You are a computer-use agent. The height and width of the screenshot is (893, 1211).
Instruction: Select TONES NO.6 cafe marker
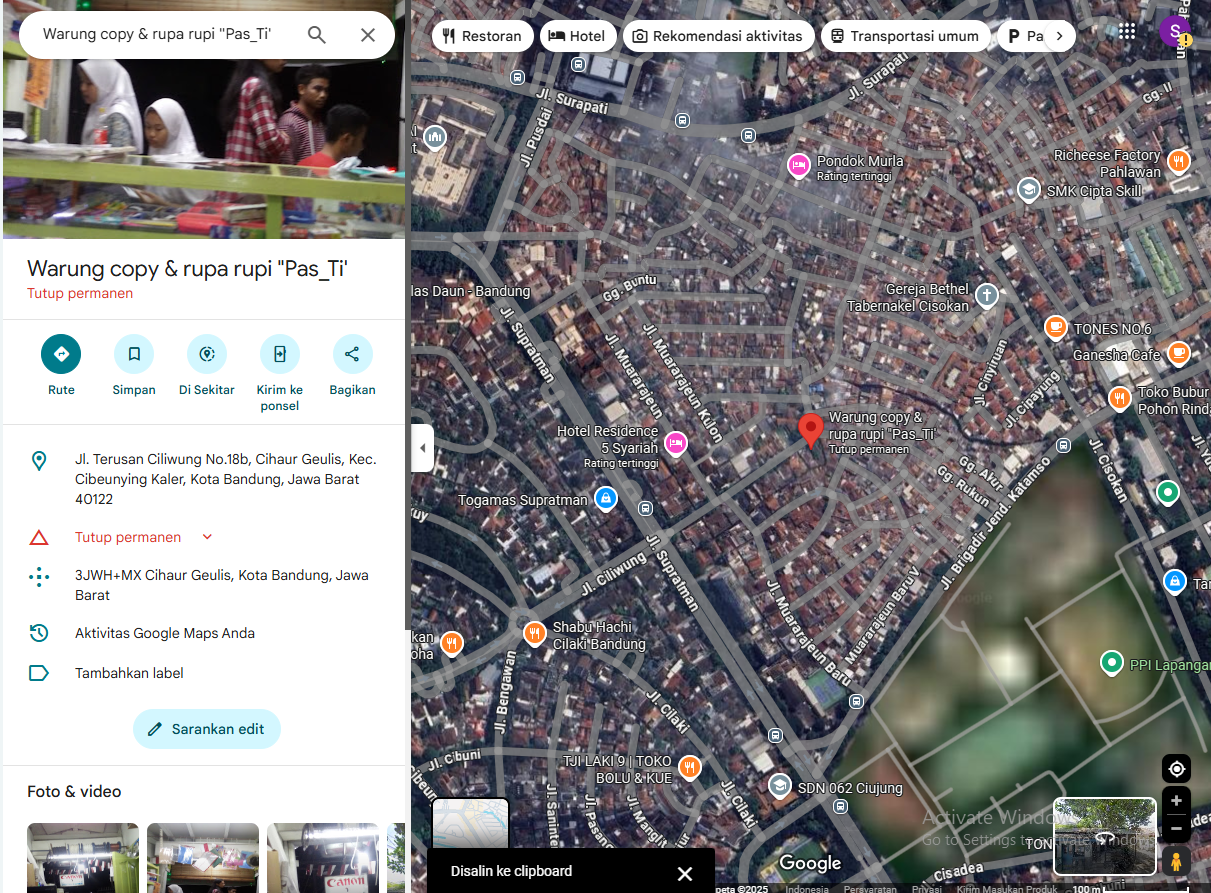(1055, 327)
